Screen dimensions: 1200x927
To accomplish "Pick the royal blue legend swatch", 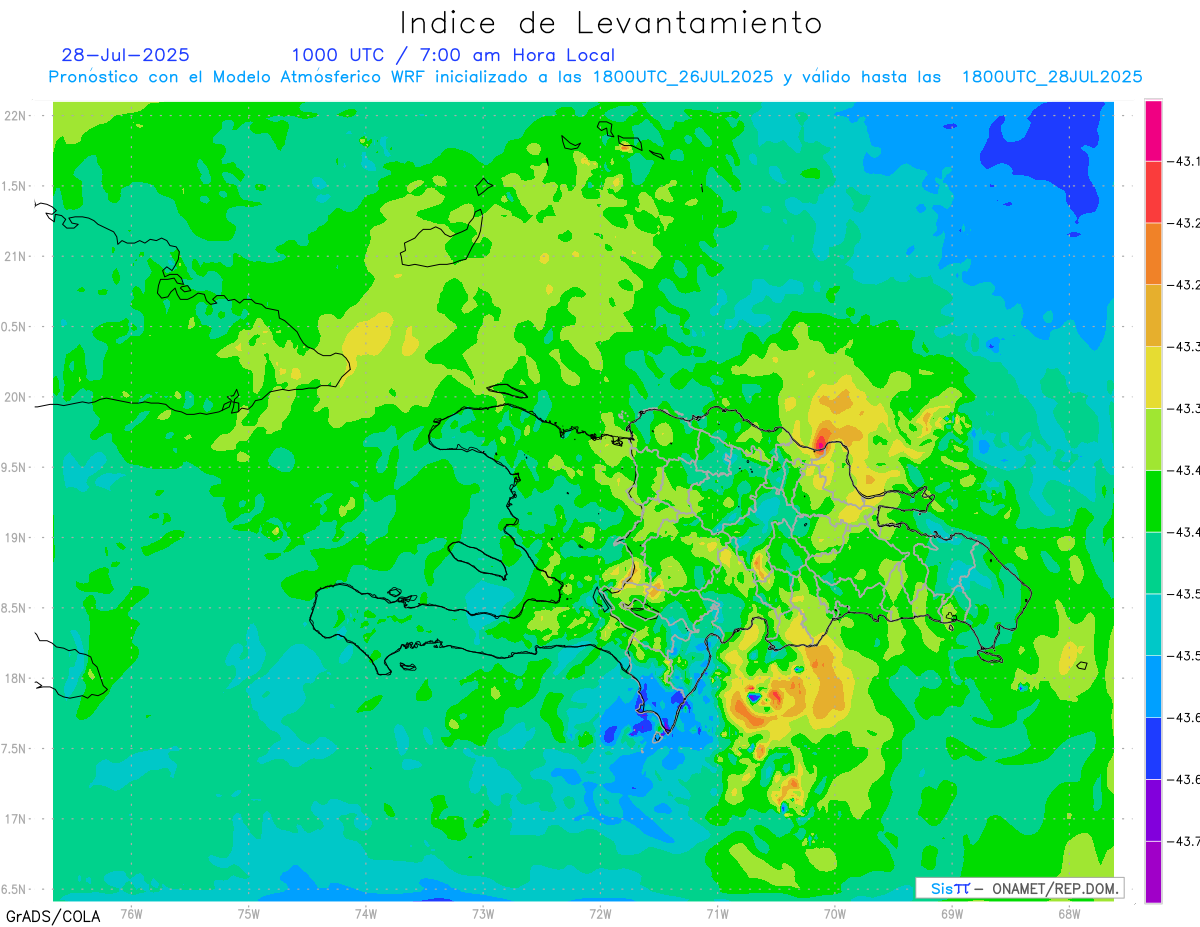I will pos(1153,748).
